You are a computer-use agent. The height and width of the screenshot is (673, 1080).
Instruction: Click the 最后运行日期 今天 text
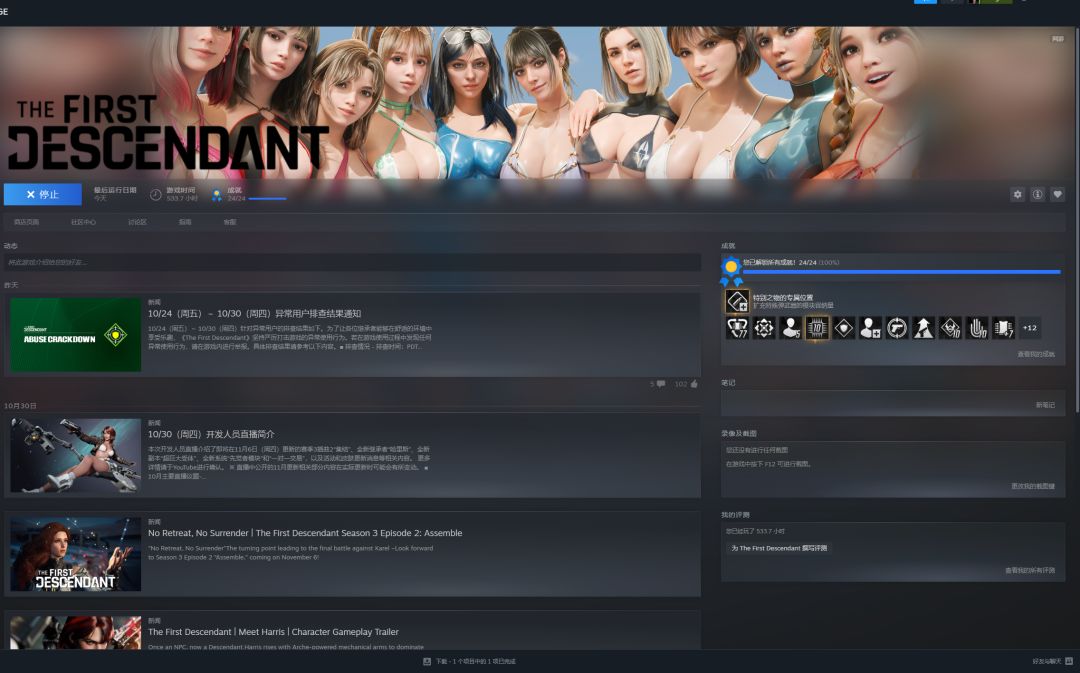pyautogui.click(x=115, y=194)
